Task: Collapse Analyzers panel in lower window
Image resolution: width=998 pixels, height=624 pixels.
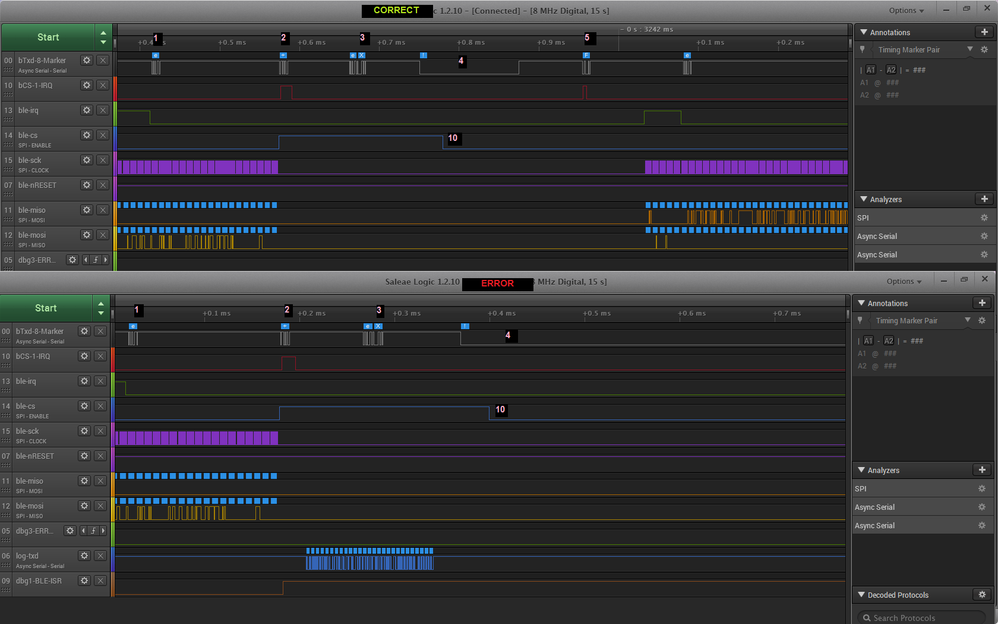Action: 861,470
